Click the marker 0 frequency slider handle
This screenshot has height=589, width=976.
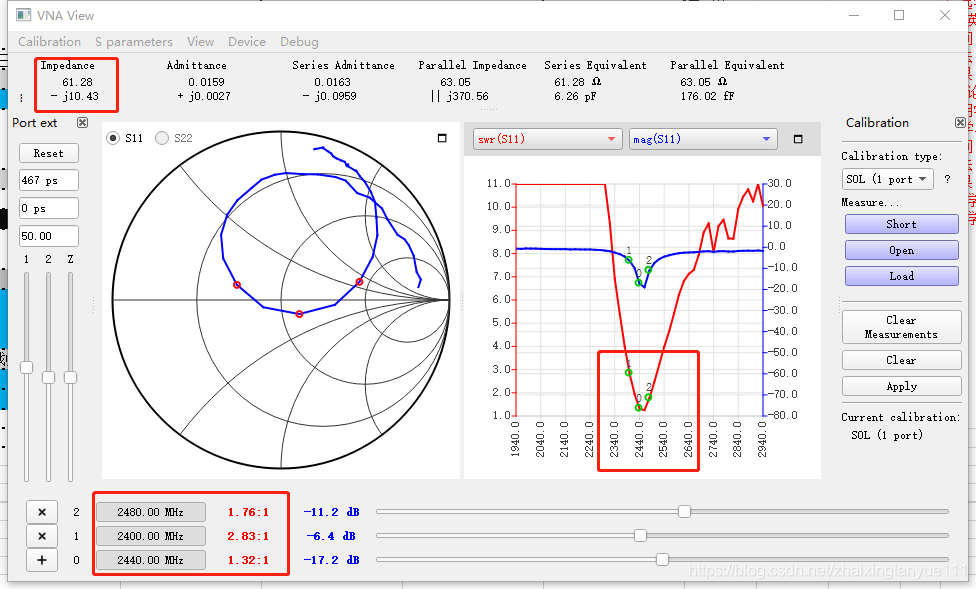point(662,559)
